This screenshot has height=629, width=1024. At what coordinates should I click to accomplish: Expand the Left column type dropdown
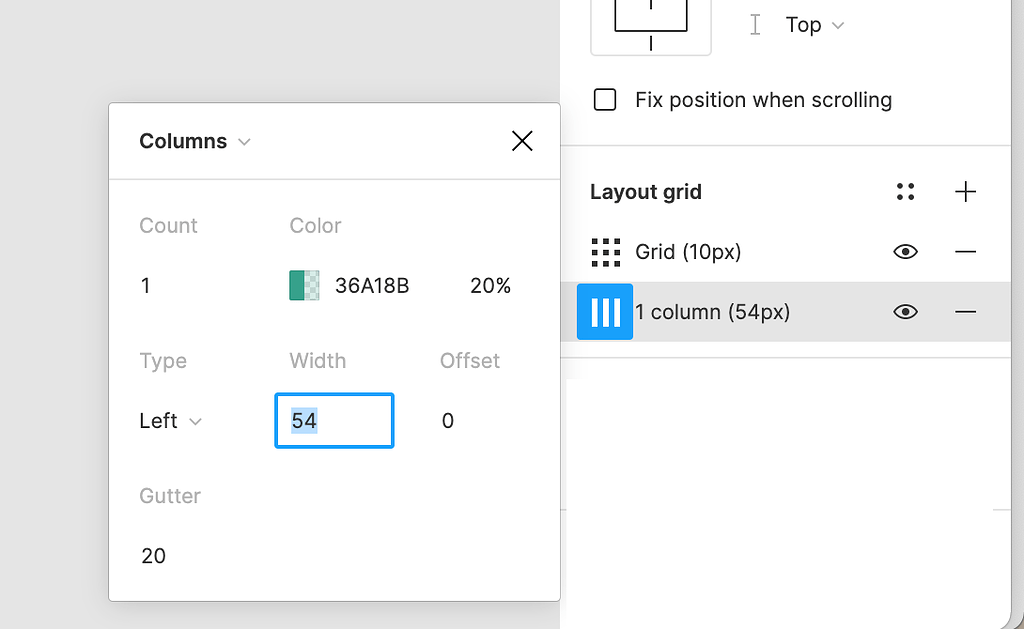click(170, 421)
